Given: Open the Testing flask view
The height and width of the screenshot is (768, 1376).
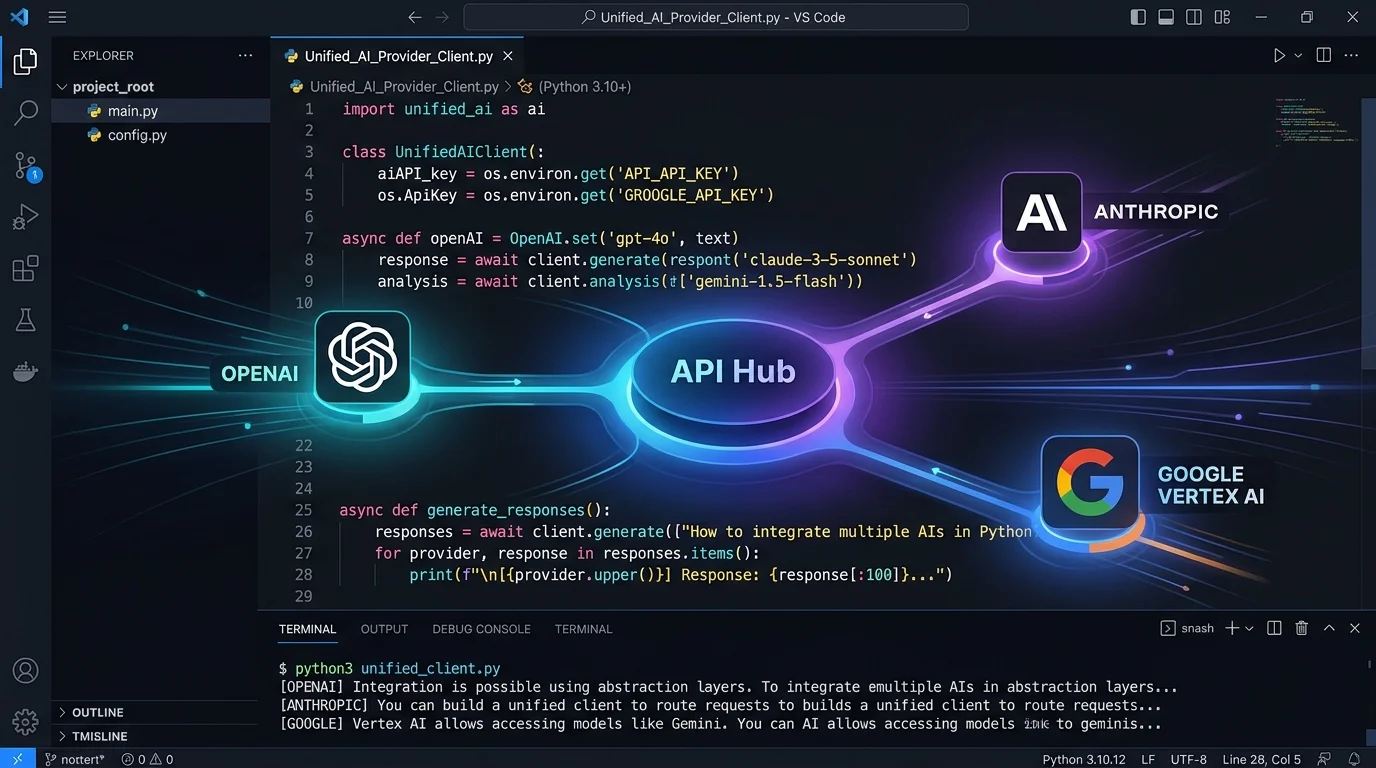Looking at the screenshot, I should (x=25, y=320).
